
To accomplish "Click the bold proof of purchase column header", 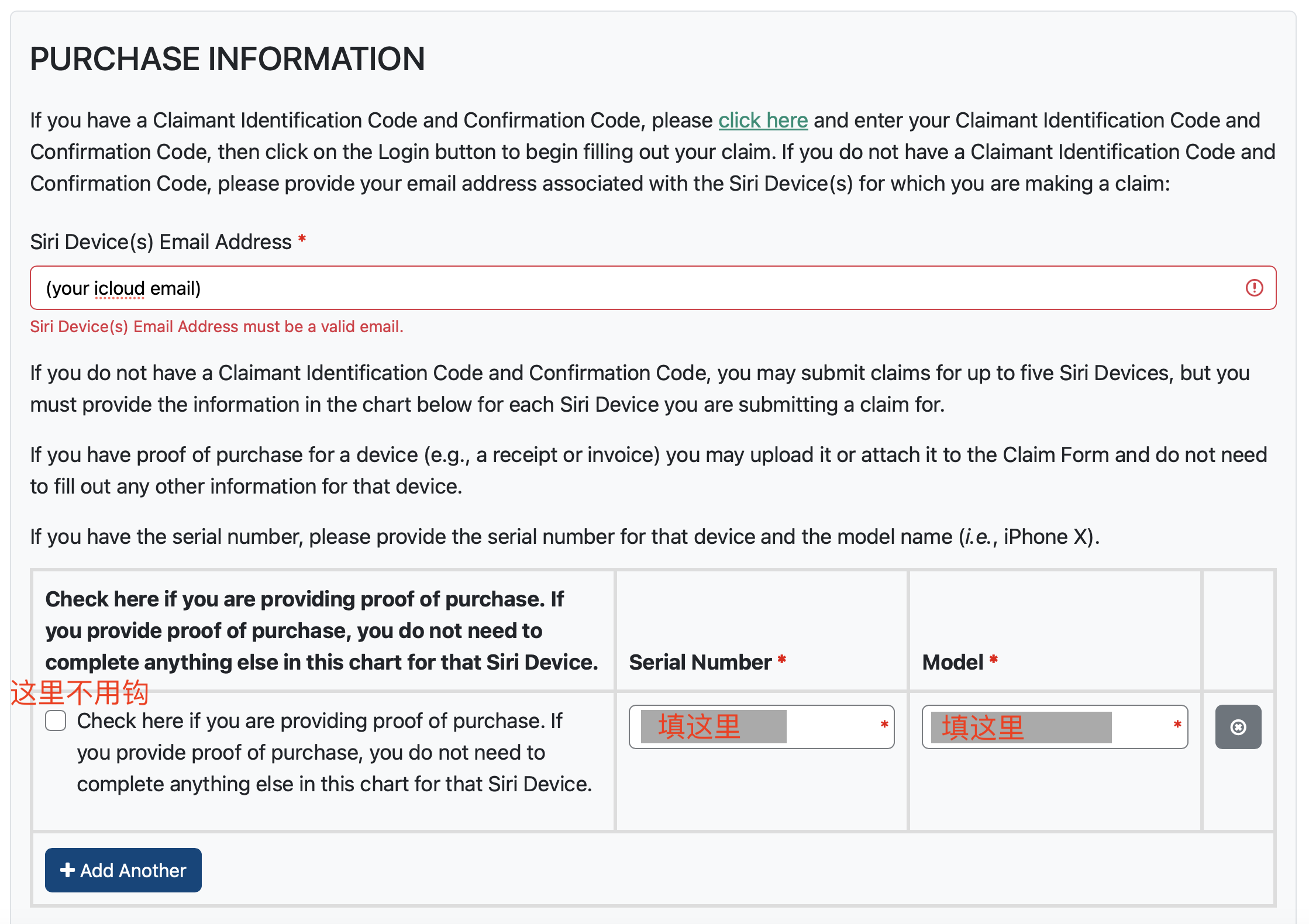I will tap(322, 630).
